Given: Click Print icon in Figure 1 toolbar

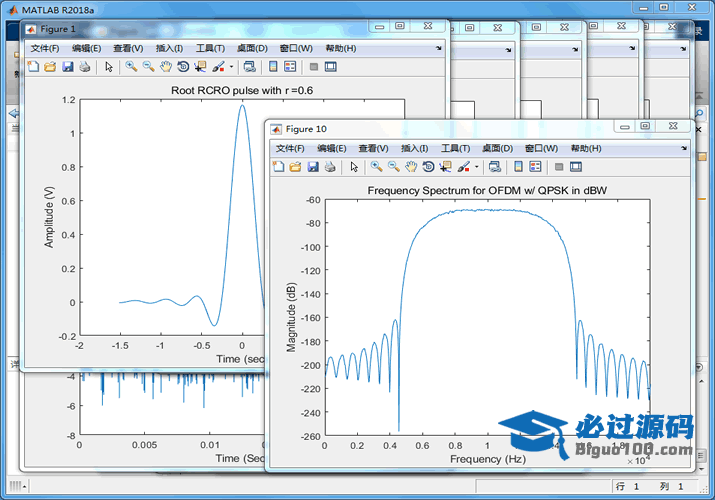Looking at the screenshot, I should click(x=85, y=67).
